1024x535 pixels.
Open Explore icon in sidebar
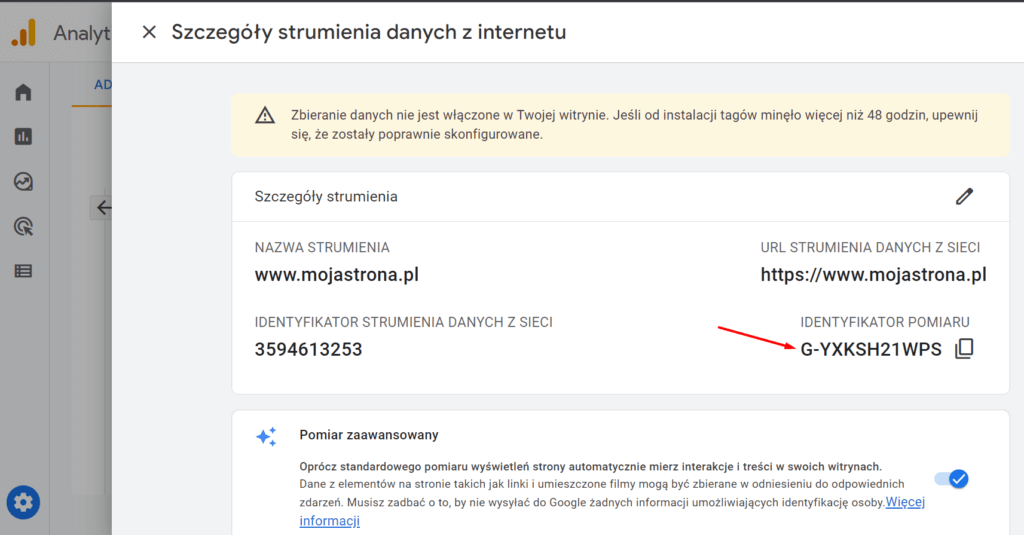click(24, 182)
